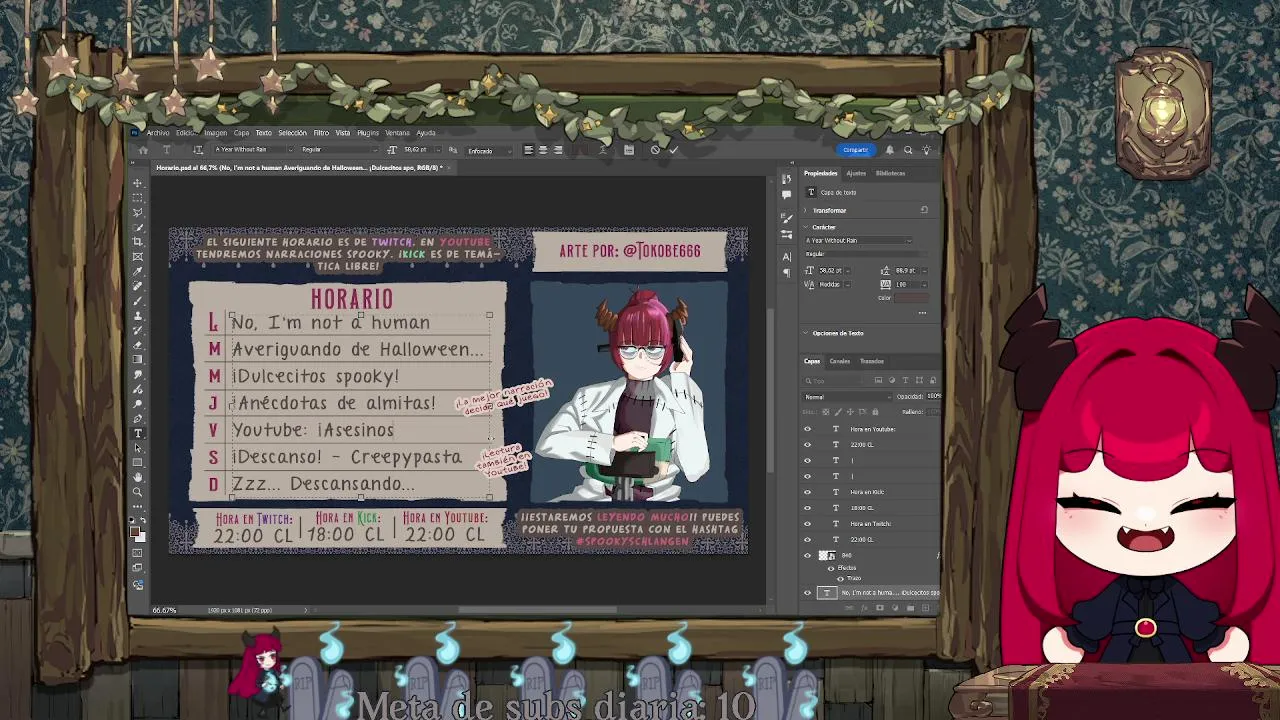
Task: Hide the 'Hora en Kick:' layer
Action: 808,492
